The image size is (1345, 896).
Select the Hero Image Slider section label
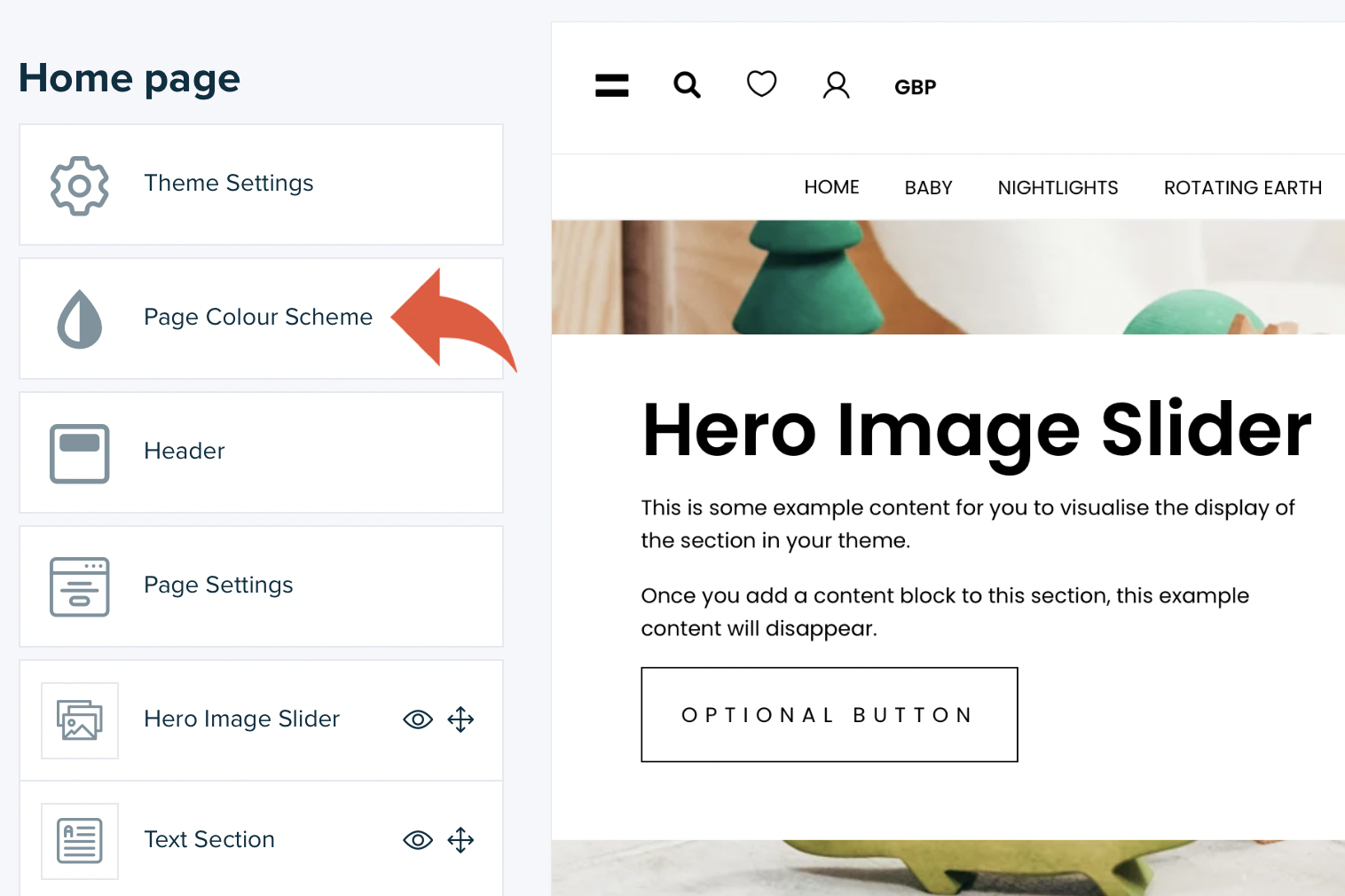pos(242,719)
